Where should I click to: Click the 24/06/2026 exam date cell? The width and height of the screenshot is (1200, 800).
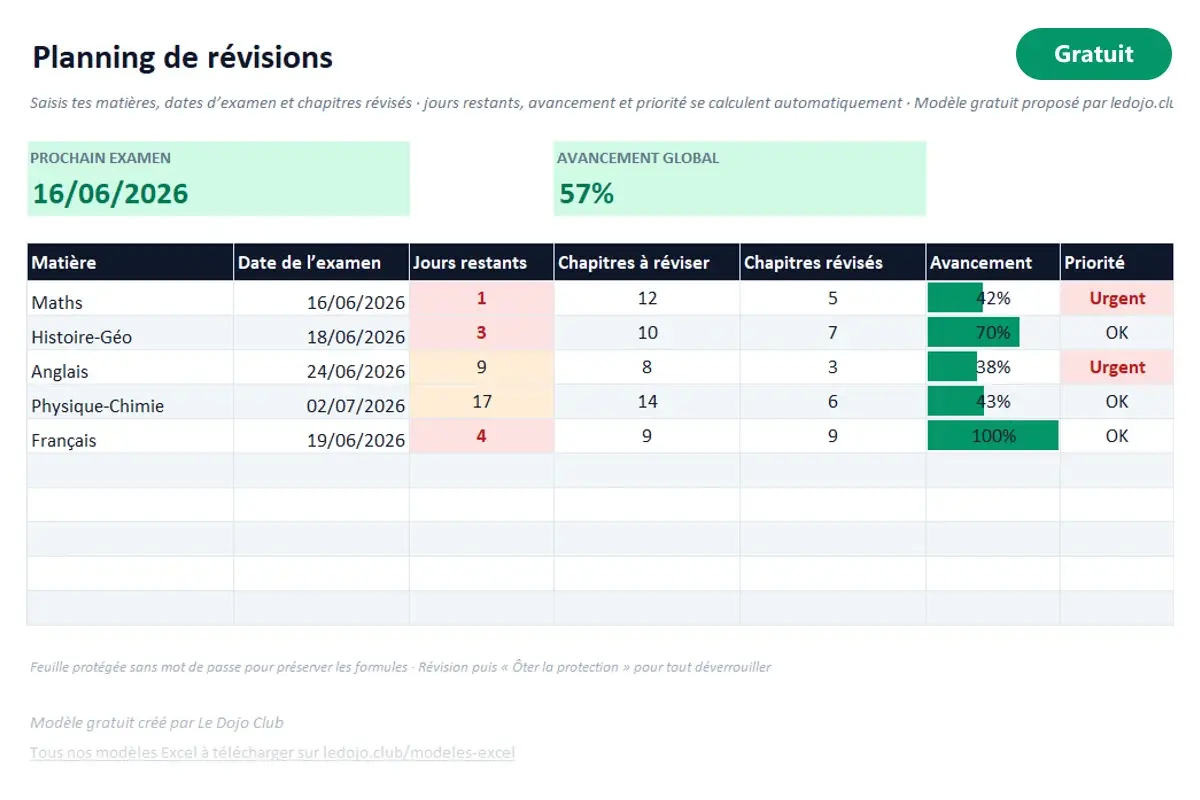[321, 368]
